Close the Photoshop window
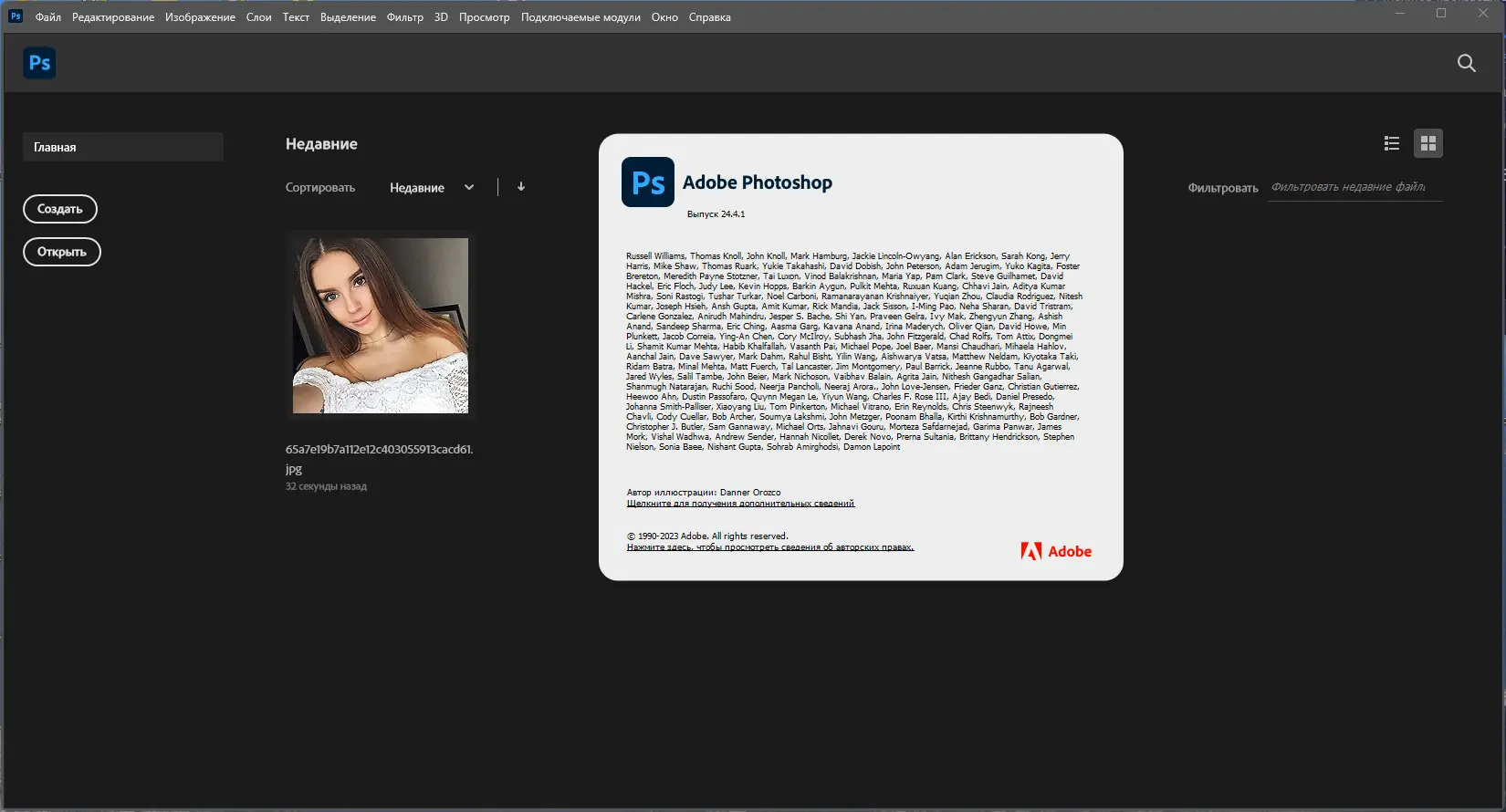The height and width of the screenshot is (812, 1506). (x=1483, y=14)
